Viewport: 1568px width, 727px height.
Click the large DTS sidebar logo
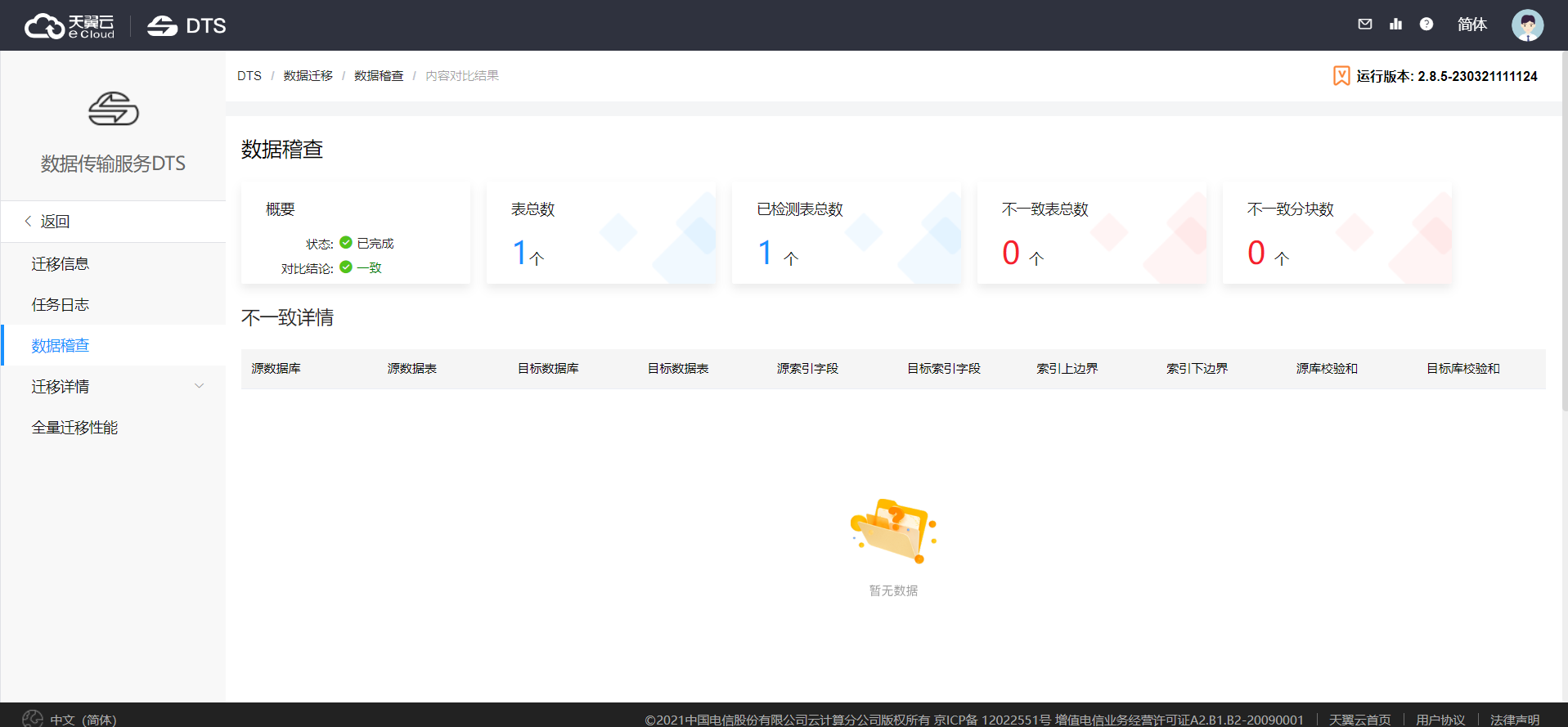pos(113,109)
